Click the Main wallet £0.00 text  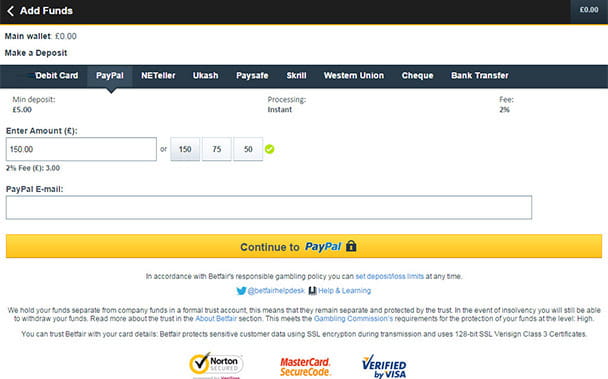(41, 36)
